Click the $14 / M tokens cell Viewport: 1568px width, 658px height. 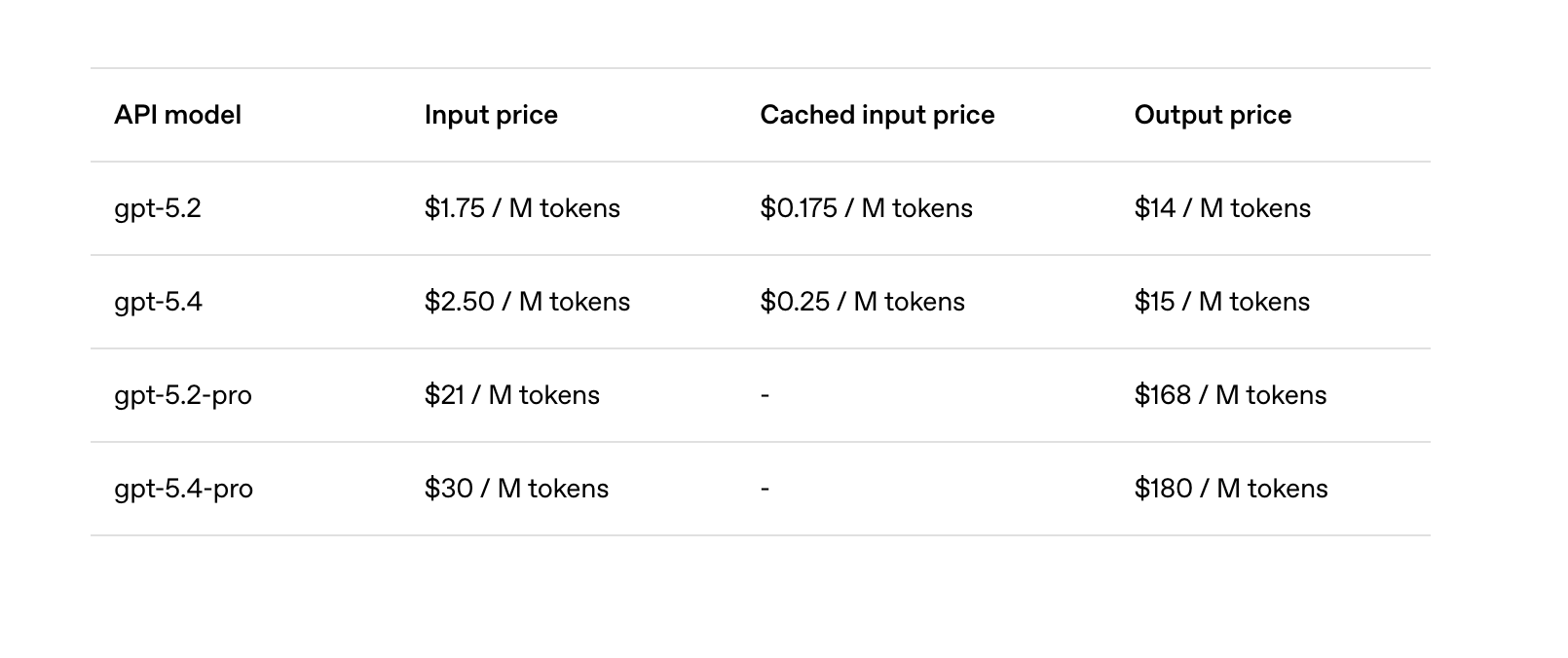coord(1222,208)
